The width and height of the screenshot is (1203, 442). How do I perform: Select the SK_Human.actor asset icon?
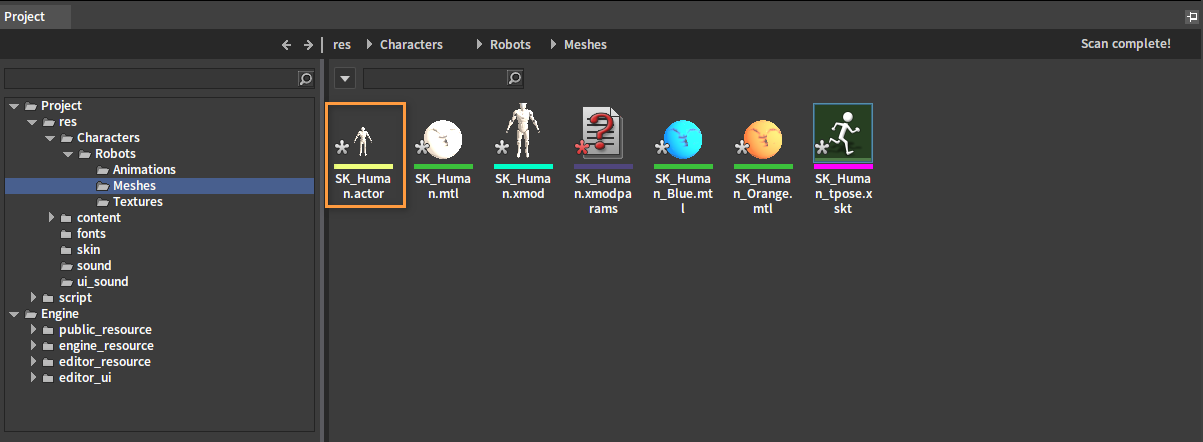click(x=364, y=133)
